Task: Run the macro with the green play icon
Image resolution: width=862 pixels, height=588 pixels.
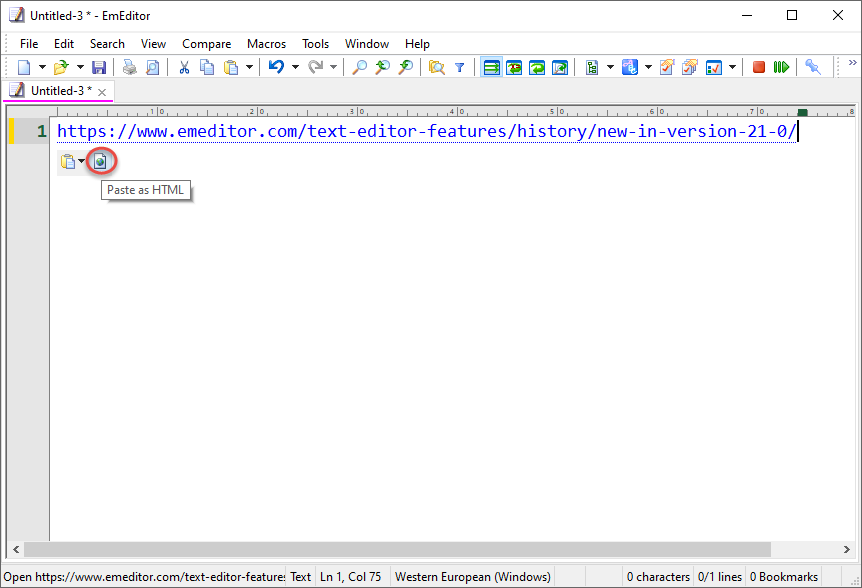Action: point(782,67)
